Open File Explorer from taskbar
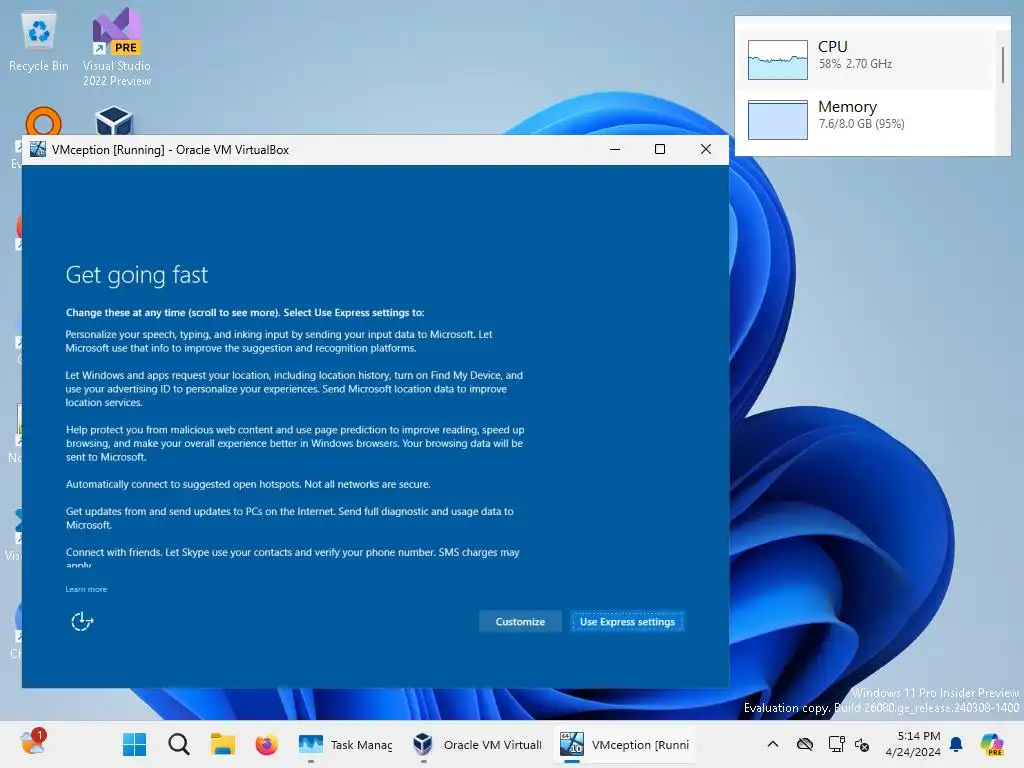Image resolution: width=1024 pixels, height=768 pixels. 222,744
